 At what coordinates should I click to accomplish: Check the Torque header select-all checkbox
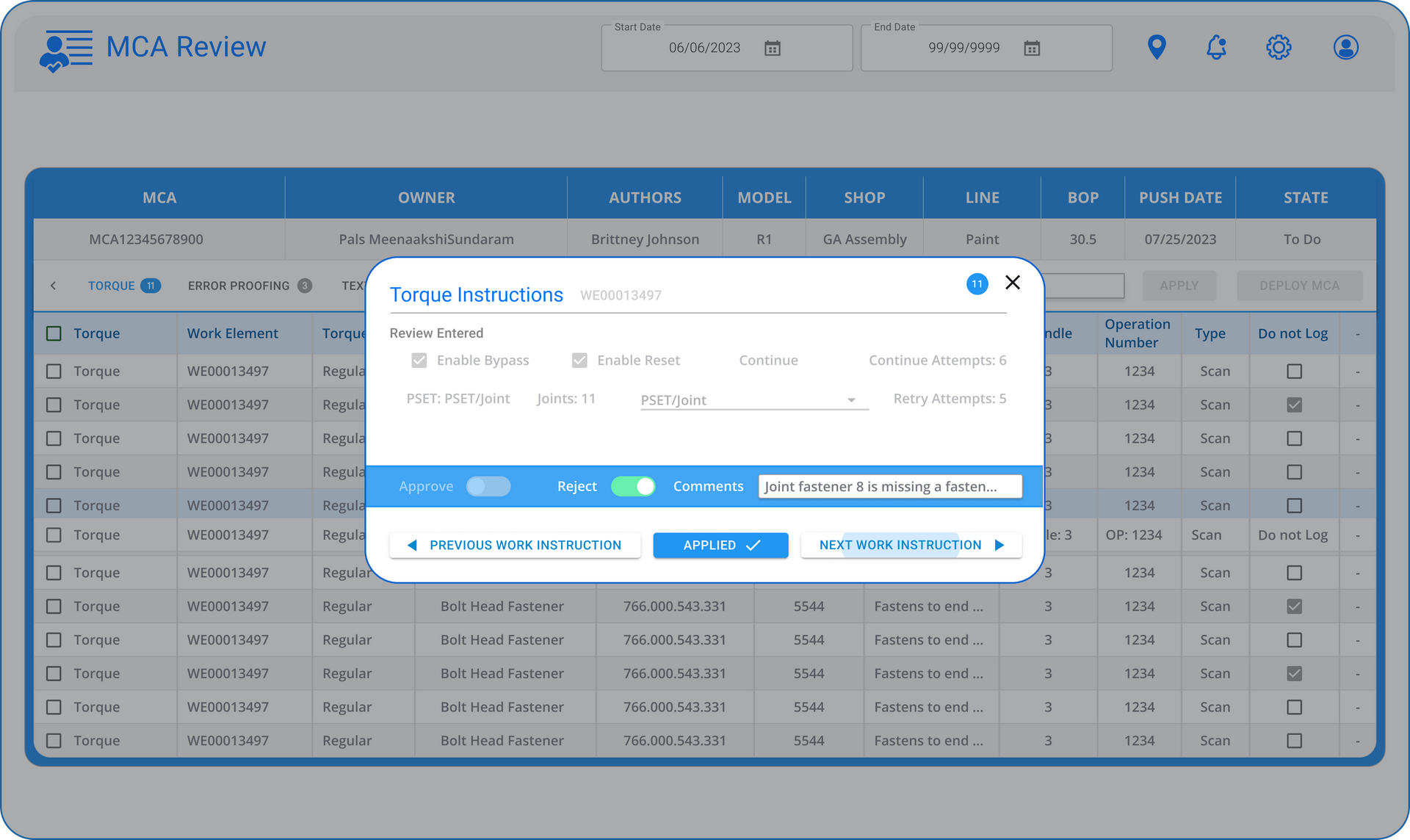click(54, 333)
